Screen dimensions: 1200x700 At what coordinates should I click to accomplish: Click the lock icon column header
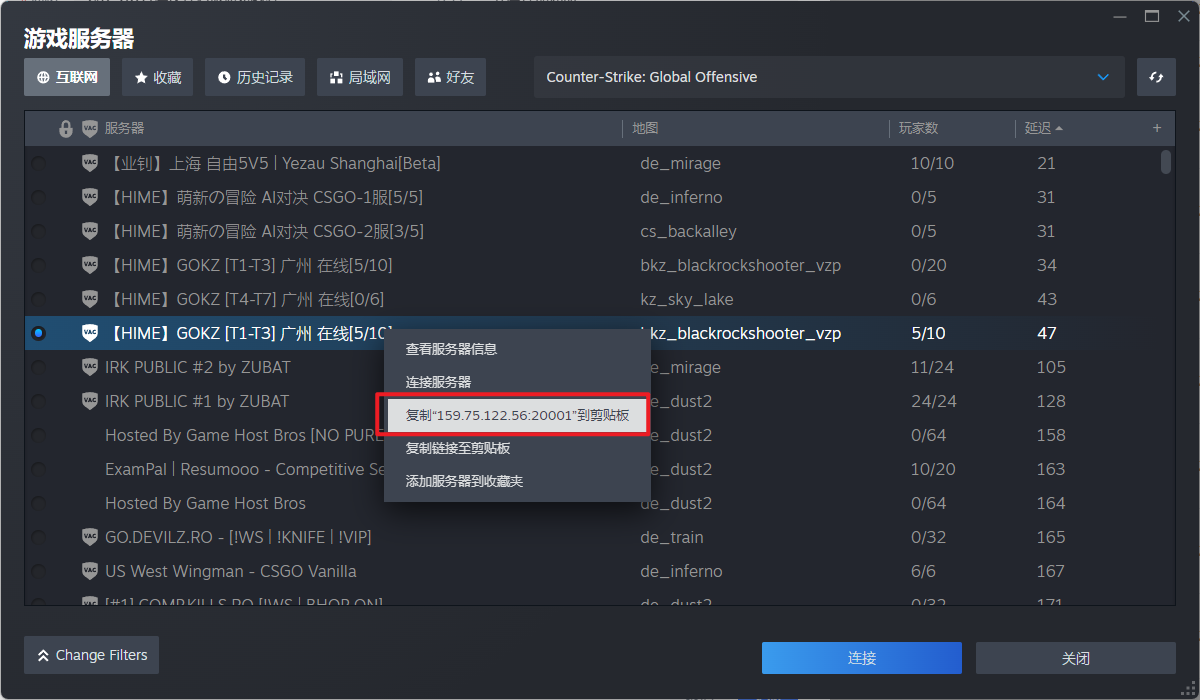pos(66,129)
